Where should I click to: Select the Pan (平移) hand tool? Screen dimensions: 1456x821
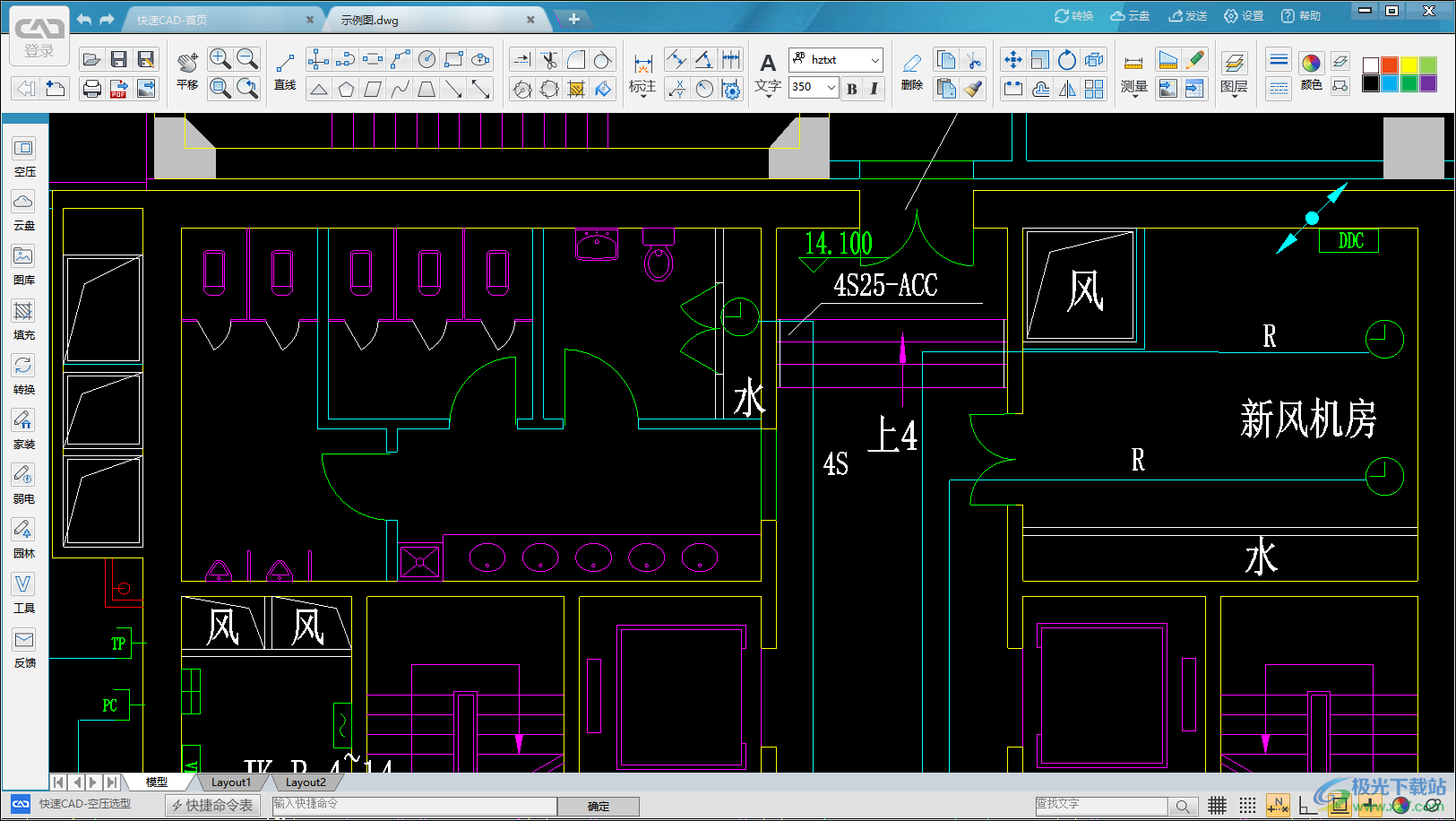pyautogui.click(x=187, y=70)
